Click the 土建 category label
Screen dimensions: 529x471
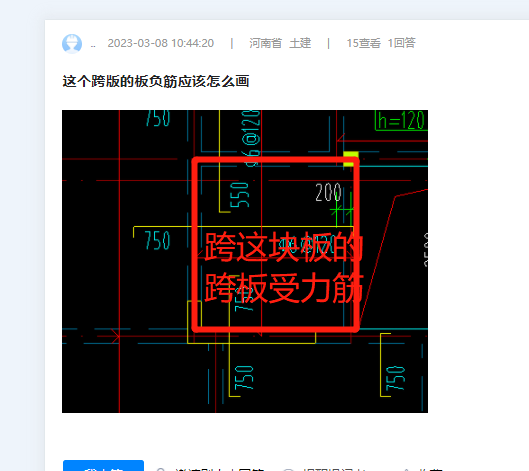[x=300, y=43]
